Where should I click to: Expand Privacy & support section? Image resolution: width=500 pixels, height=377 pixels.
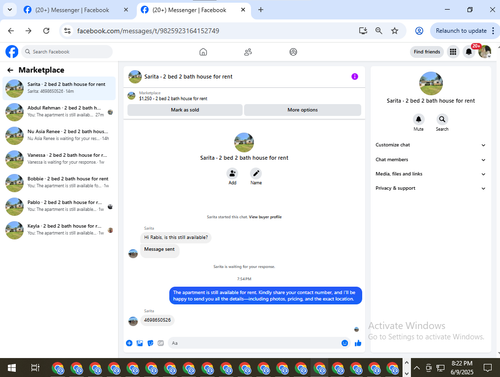click(x=430, y=188)
